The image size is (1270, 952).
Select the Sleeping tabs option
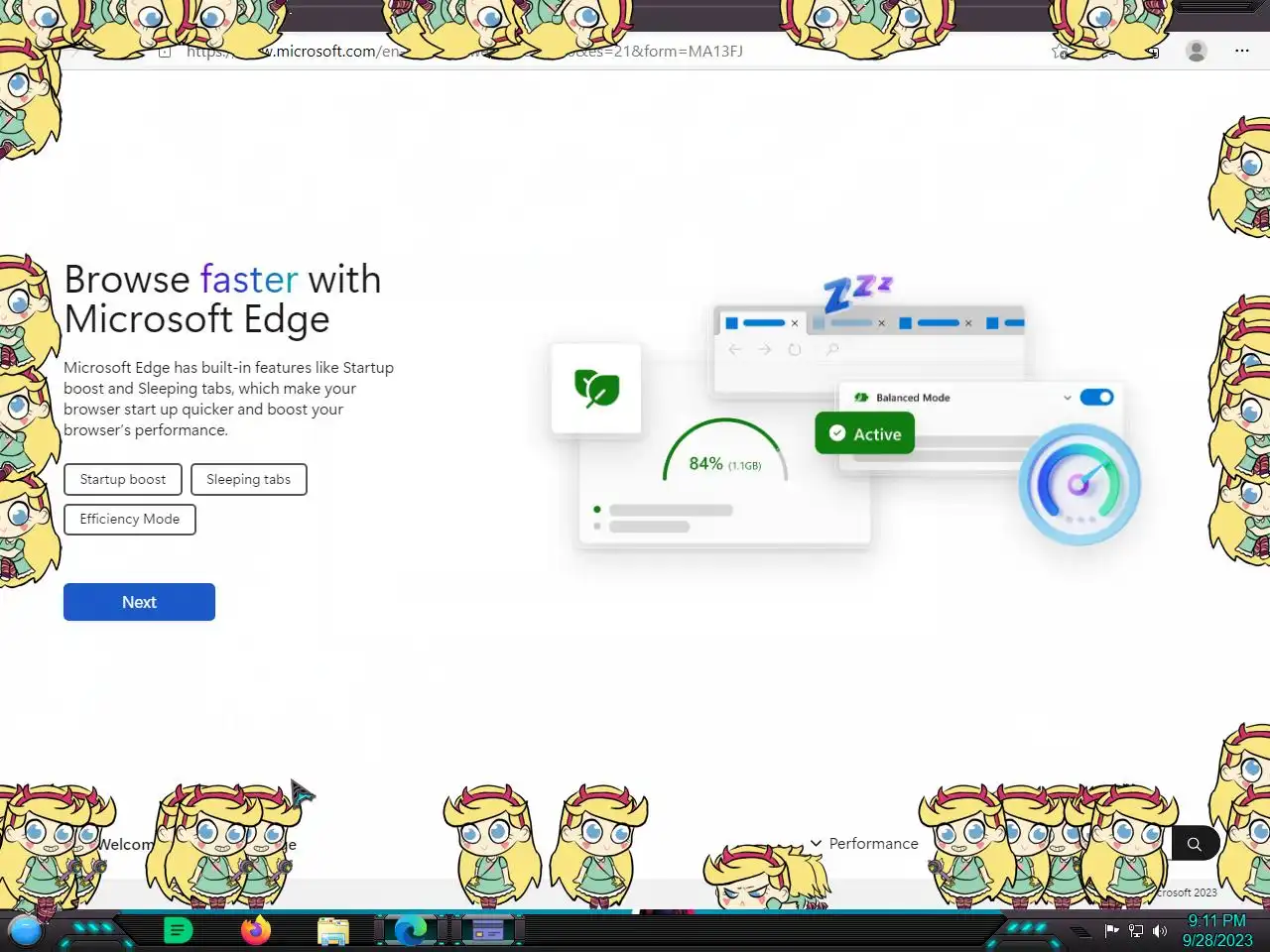tap(249, 479)
